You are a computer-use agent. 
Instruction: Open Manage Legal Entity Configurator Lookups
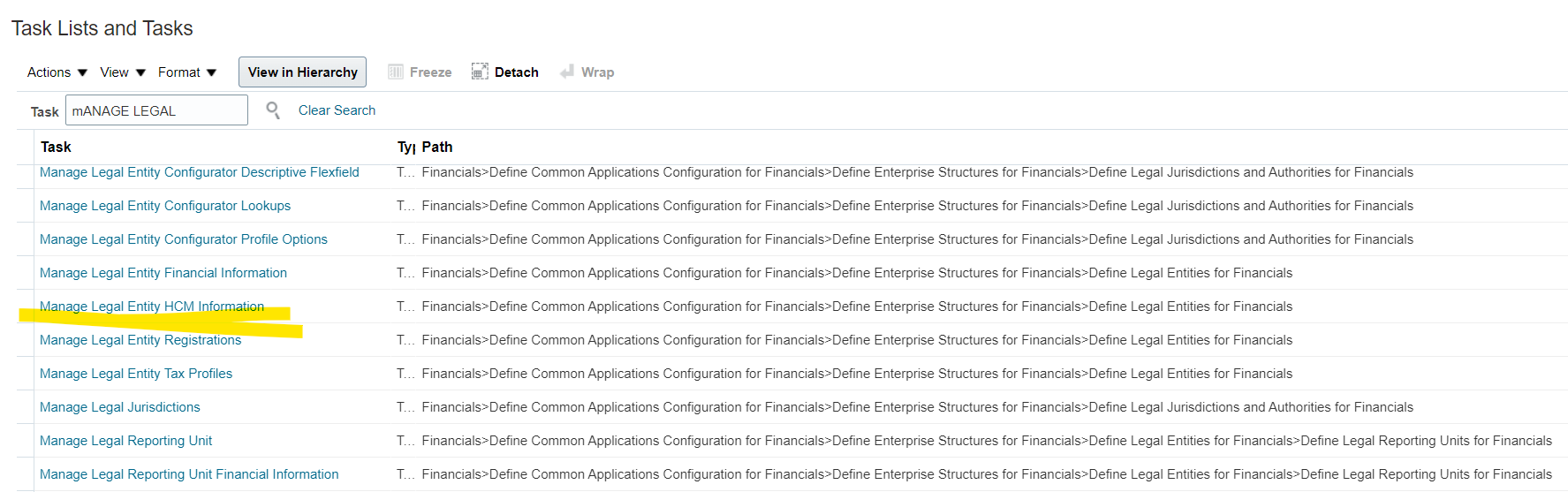click(x=165, y=206)
